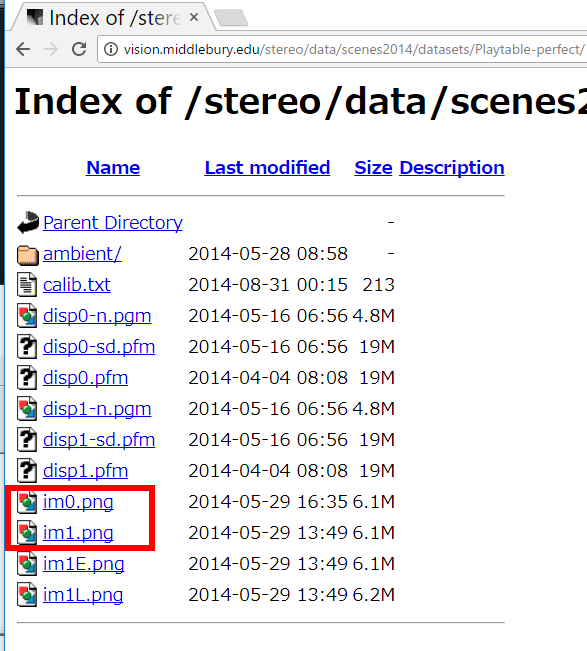Open im1E.png image link
This screenshot has height=651, width=587.
(x=83, y=564)
